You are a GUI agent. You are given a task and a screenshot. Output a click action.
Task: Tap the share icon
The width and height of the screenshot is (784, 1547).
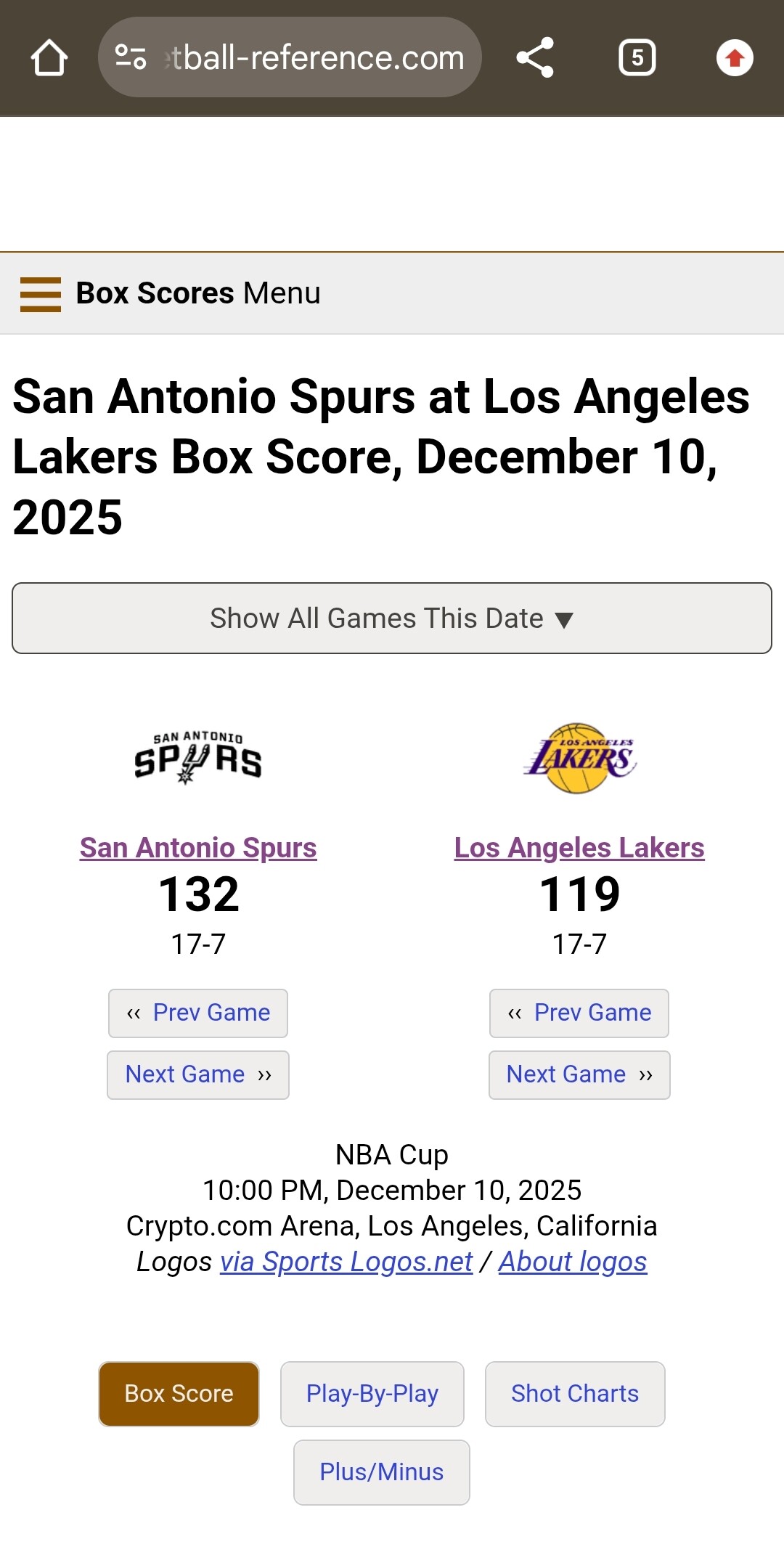click(535, 58)
